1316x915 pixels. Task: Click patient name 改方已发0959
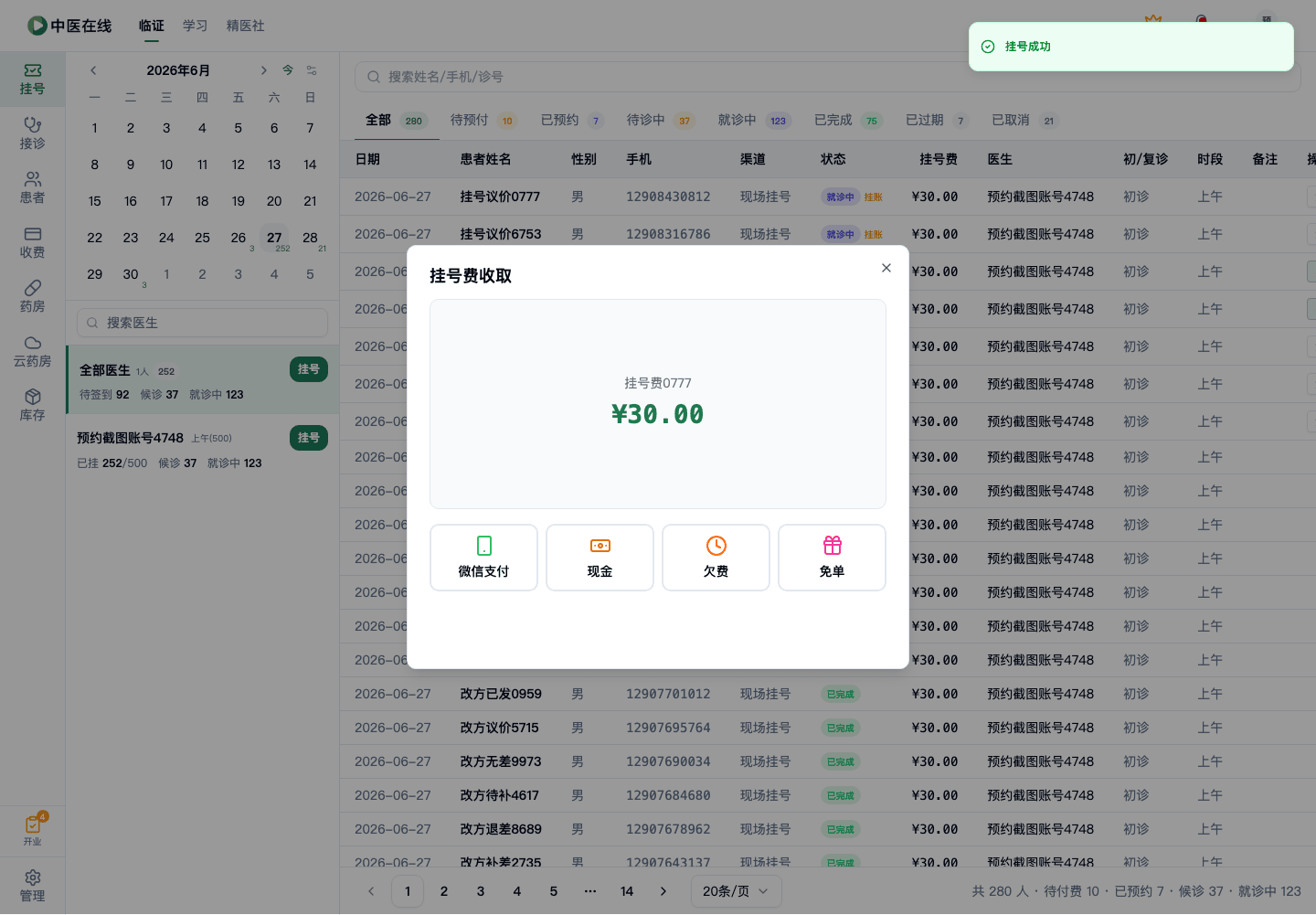point(501,694)
